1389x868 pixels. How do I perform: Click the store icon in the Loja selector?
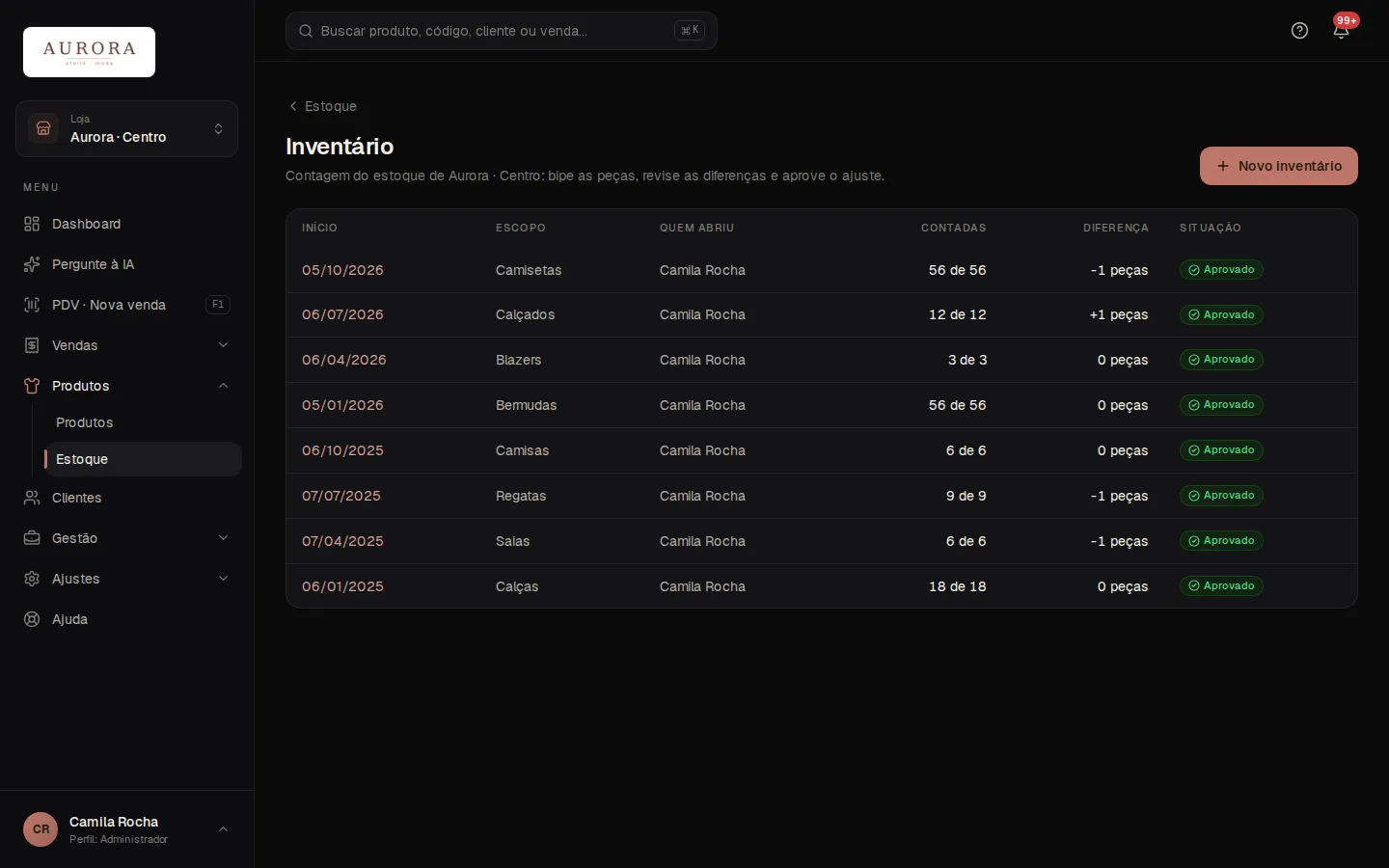coord(43,128)
